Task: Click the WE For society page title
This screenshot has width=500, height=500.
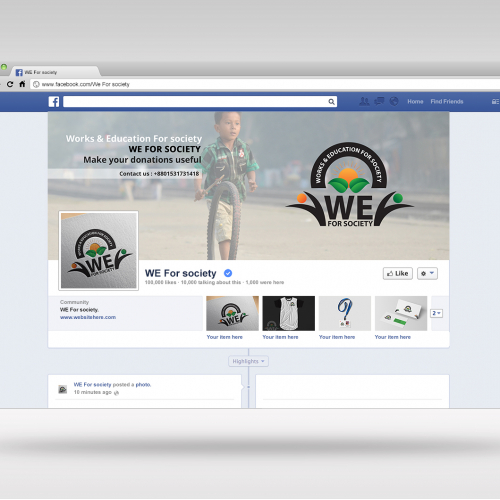Action: (x=181, y=273)
